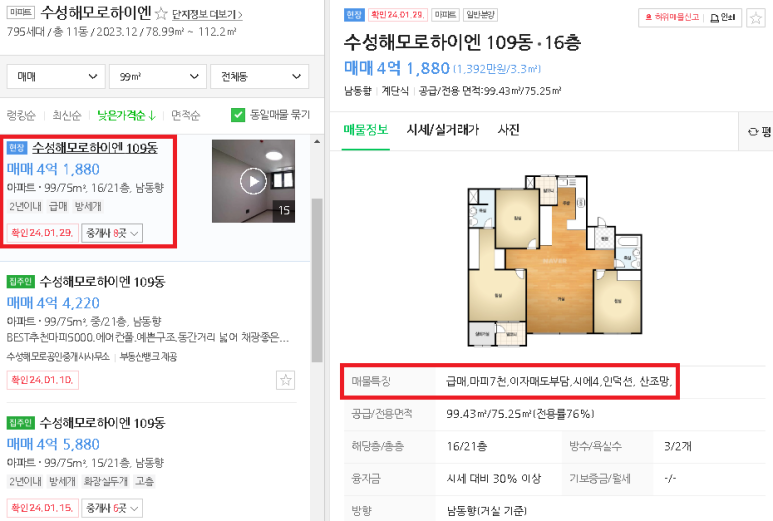
Task: Favorite the complex with star next to title
Action: point(161,13)
